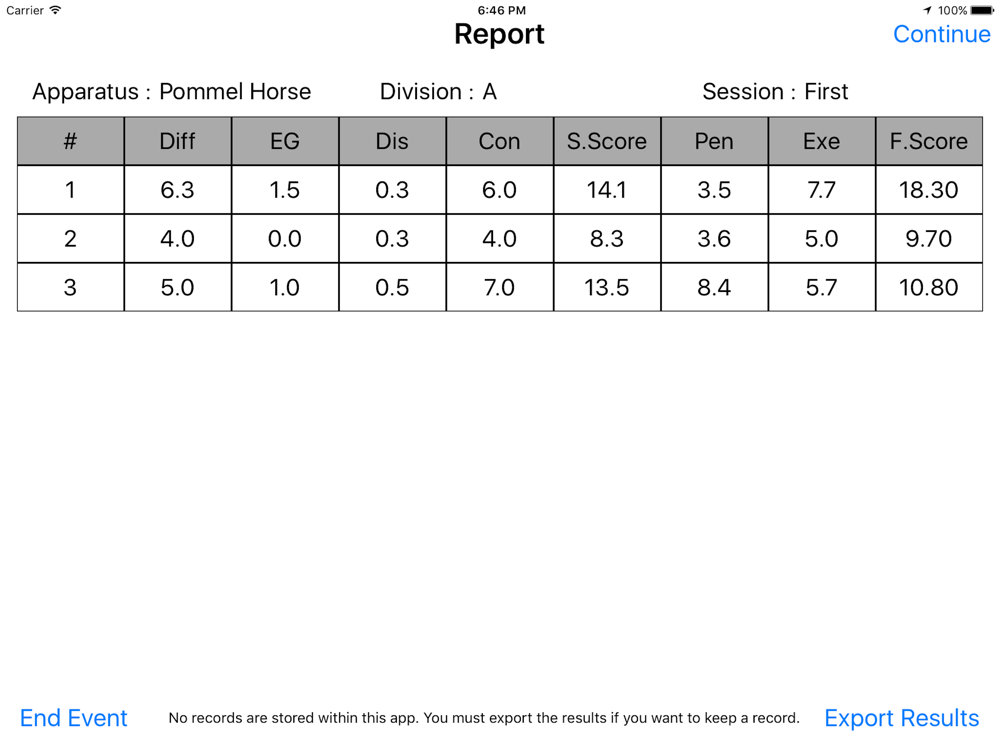1000x750 pixels.
Task: Select row number 2 cell
Action: point(70,239)
